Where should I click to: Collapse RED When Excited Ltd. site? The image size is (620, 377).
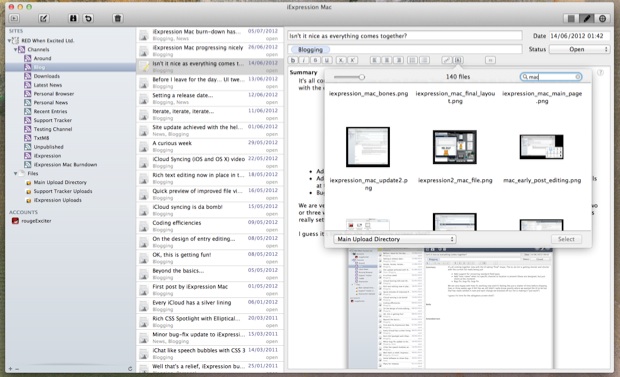(x=9, y=40)
